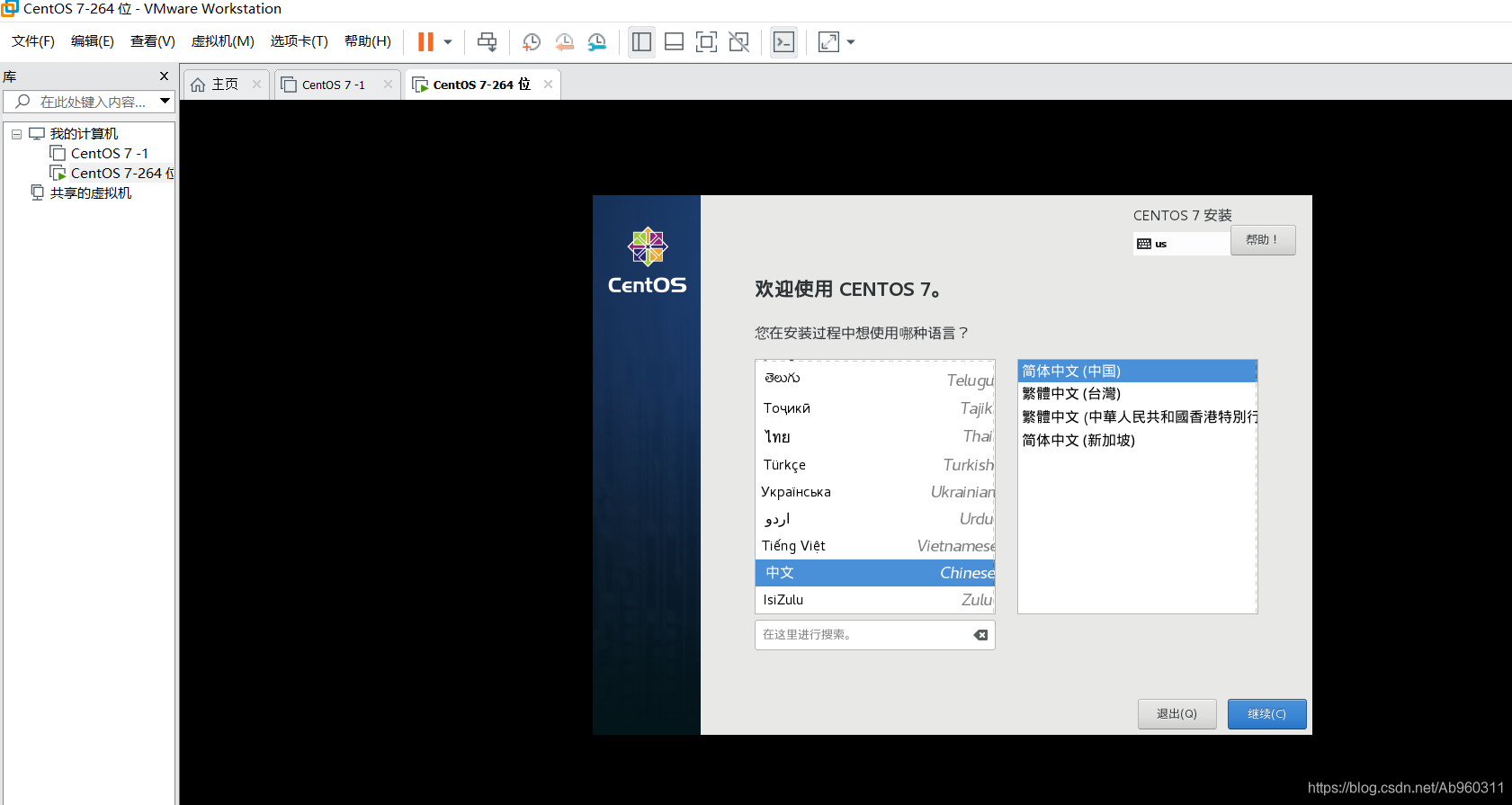Image resolution: width=1512 pixels, height=805 pixels.
Task: Open the 帮助(H) menu
Action: 368,41
